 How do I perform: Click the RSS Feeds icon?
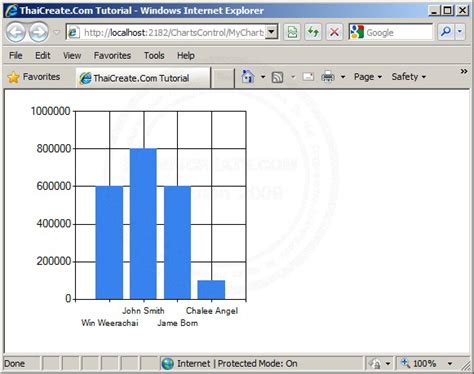click(277, 77)
